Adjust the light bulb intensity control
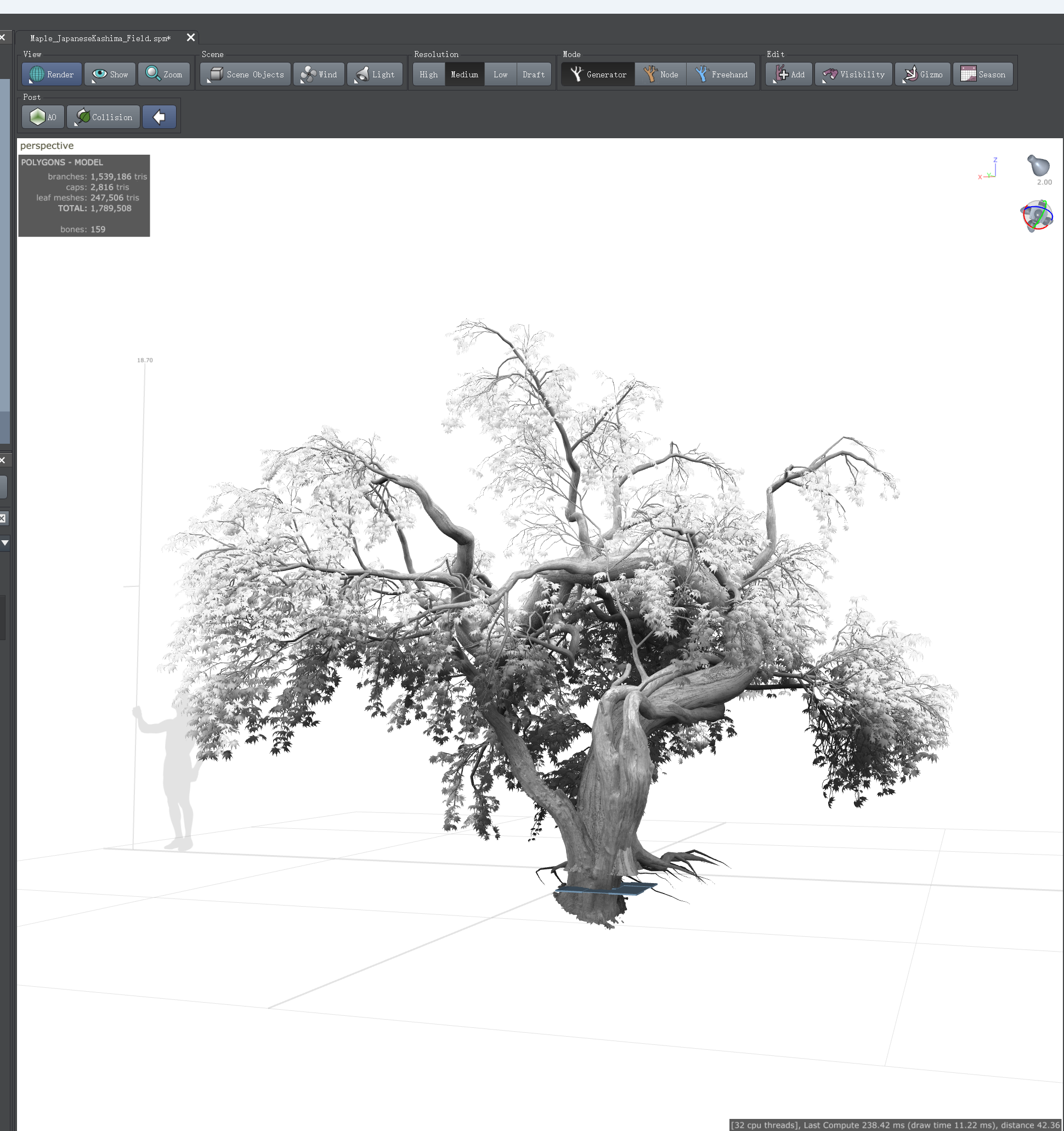This screenshot has width=1064, height=1131. pyautogui.click(x=1038, y=166)
